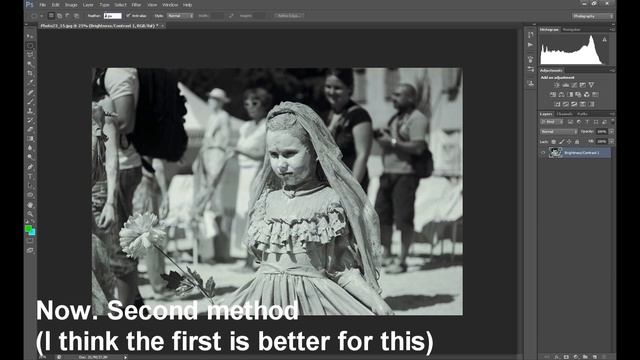Click the cyan background color swatch
The width and height of the screenshot is (640, 360).
pyautogui.click(x=32, y=232)
